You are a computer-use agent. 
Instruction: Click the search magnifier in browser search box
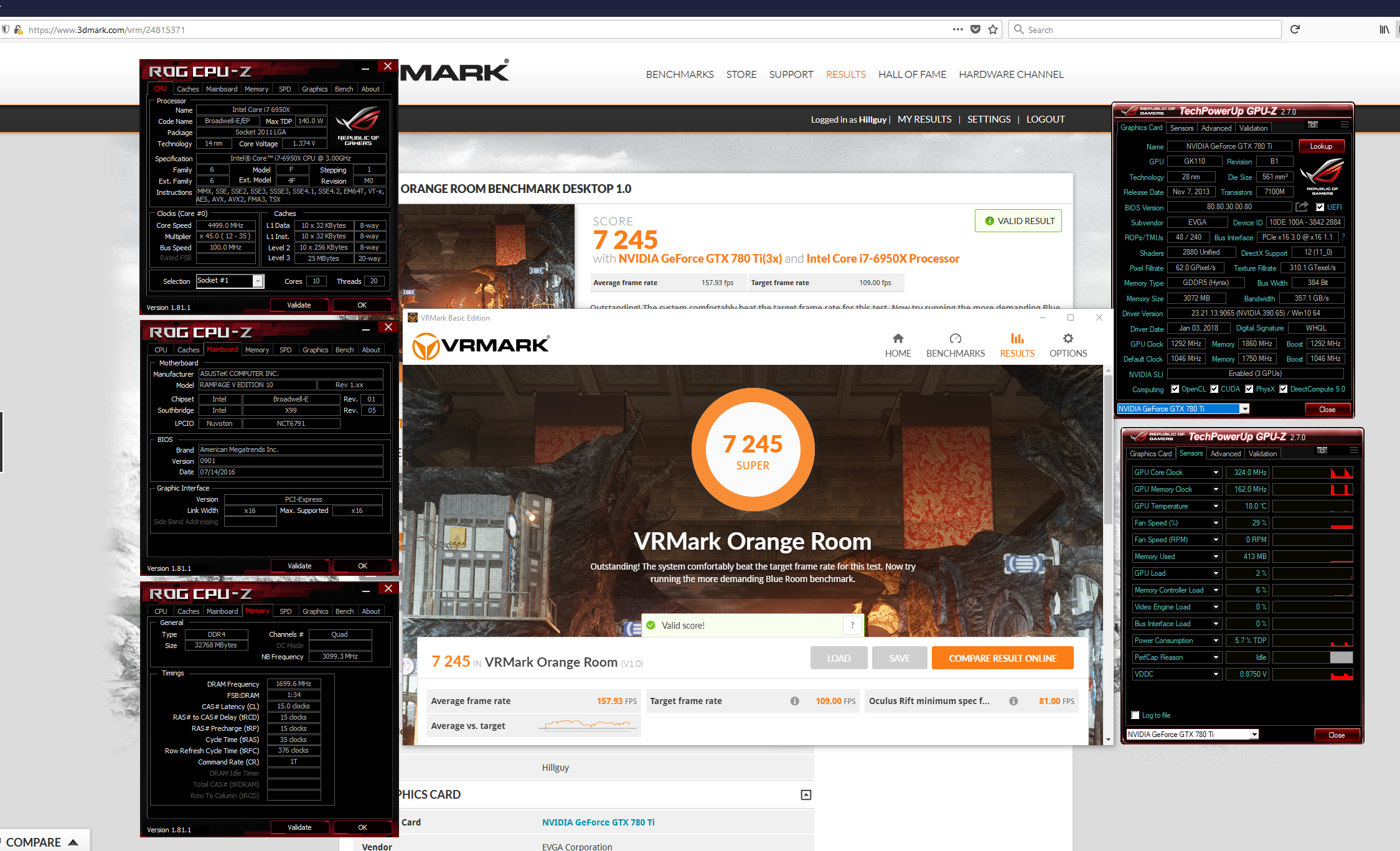click(x=1018, y=29)
